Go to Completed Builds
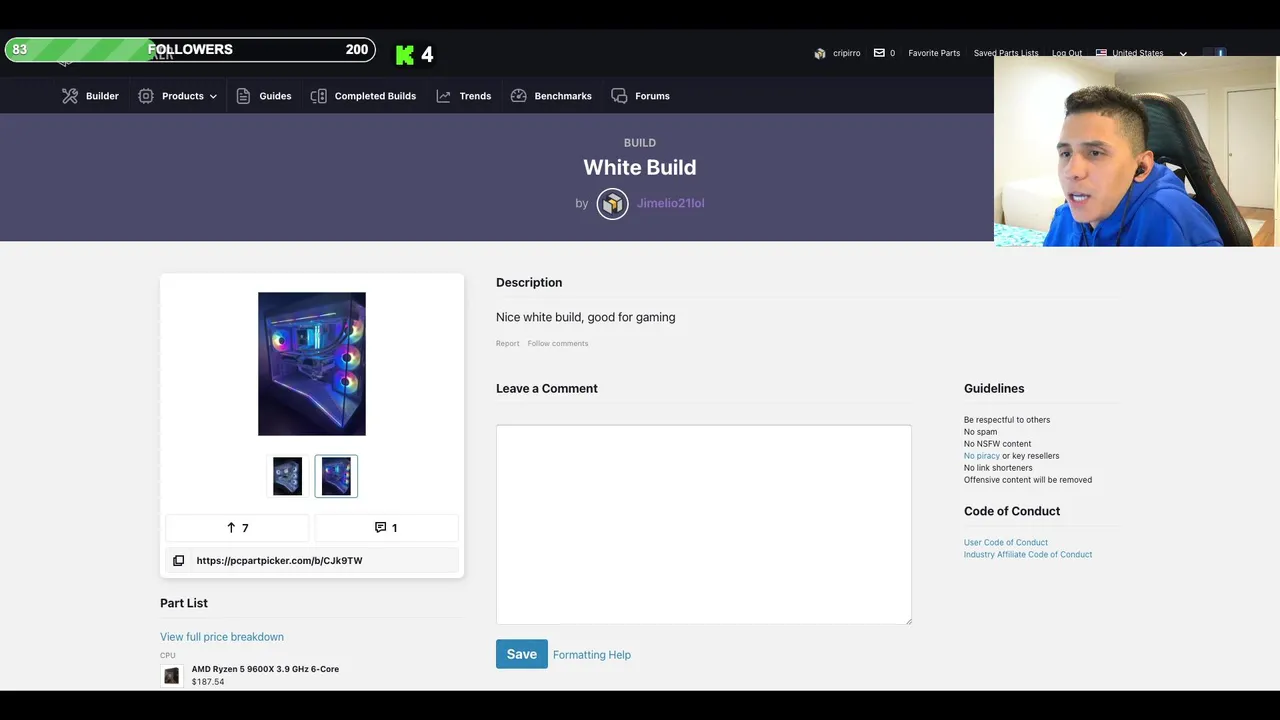The width and height of the screenshot is (1280, 720). (x=375, y=96)
